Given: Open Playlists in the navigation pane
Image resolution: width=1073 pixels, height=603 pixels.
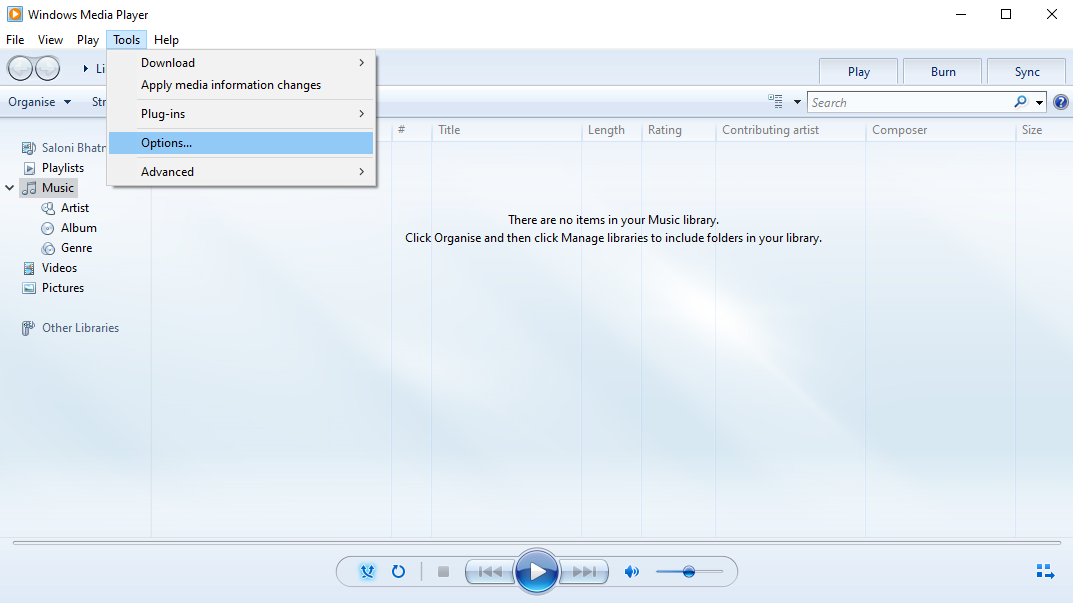Looking at the screenshot, I should coord(63,168).
